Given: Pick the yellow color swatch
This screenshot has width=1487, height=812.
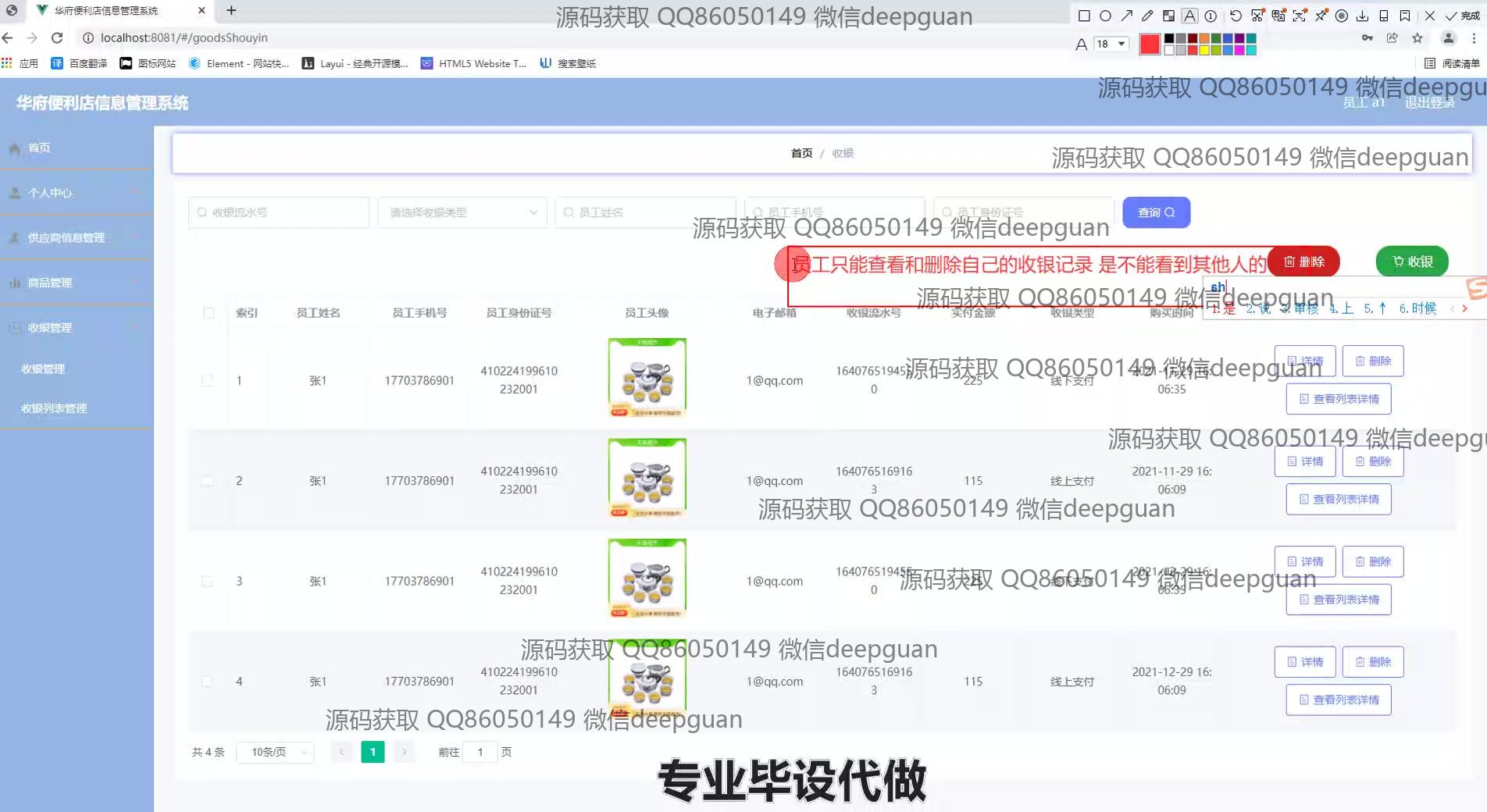Looking at the screenshot, I should 1204,50.
